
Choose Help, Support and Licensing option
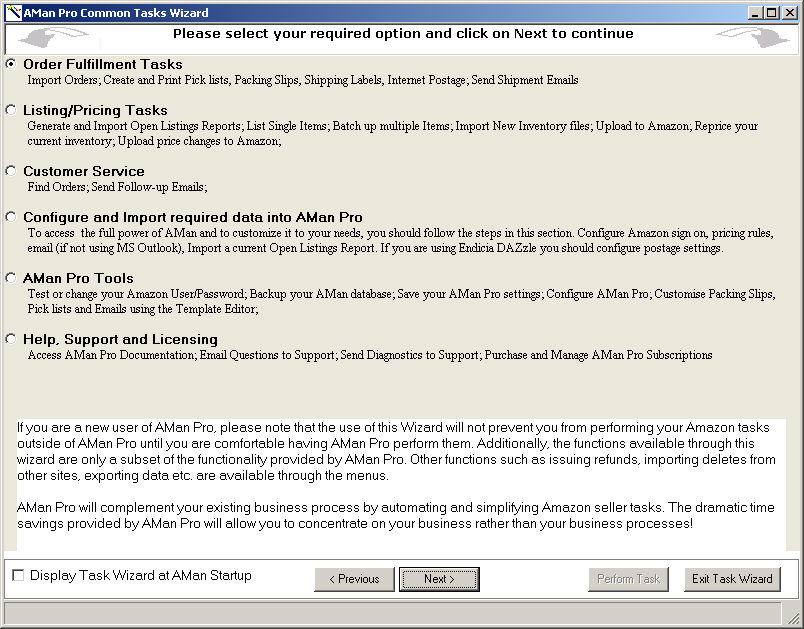(11, 339)
